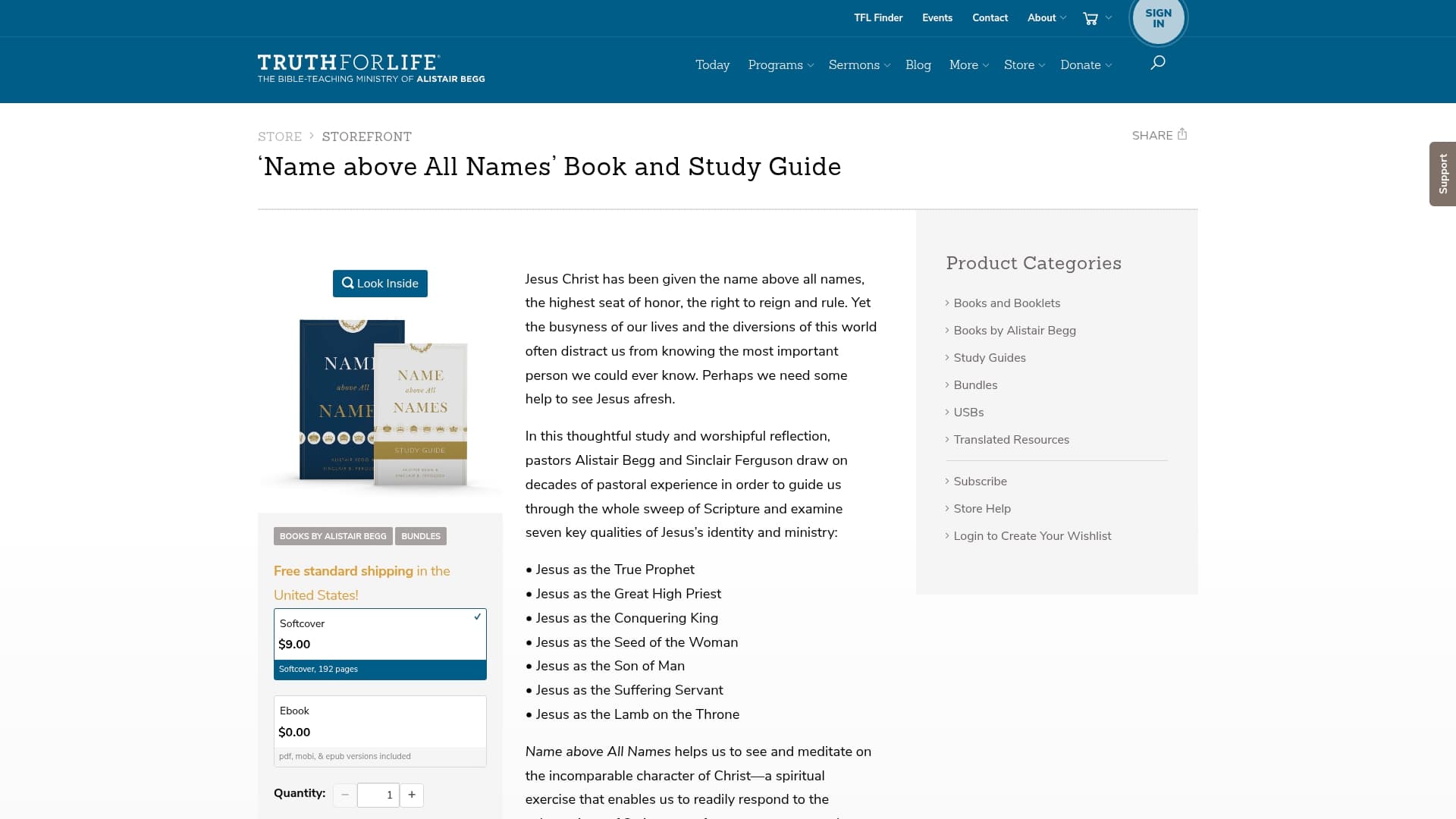Click the Product Categories heading
The width and height of the screenshot is (1456, 819).
pyautogui.click(x=1034, y=263)
